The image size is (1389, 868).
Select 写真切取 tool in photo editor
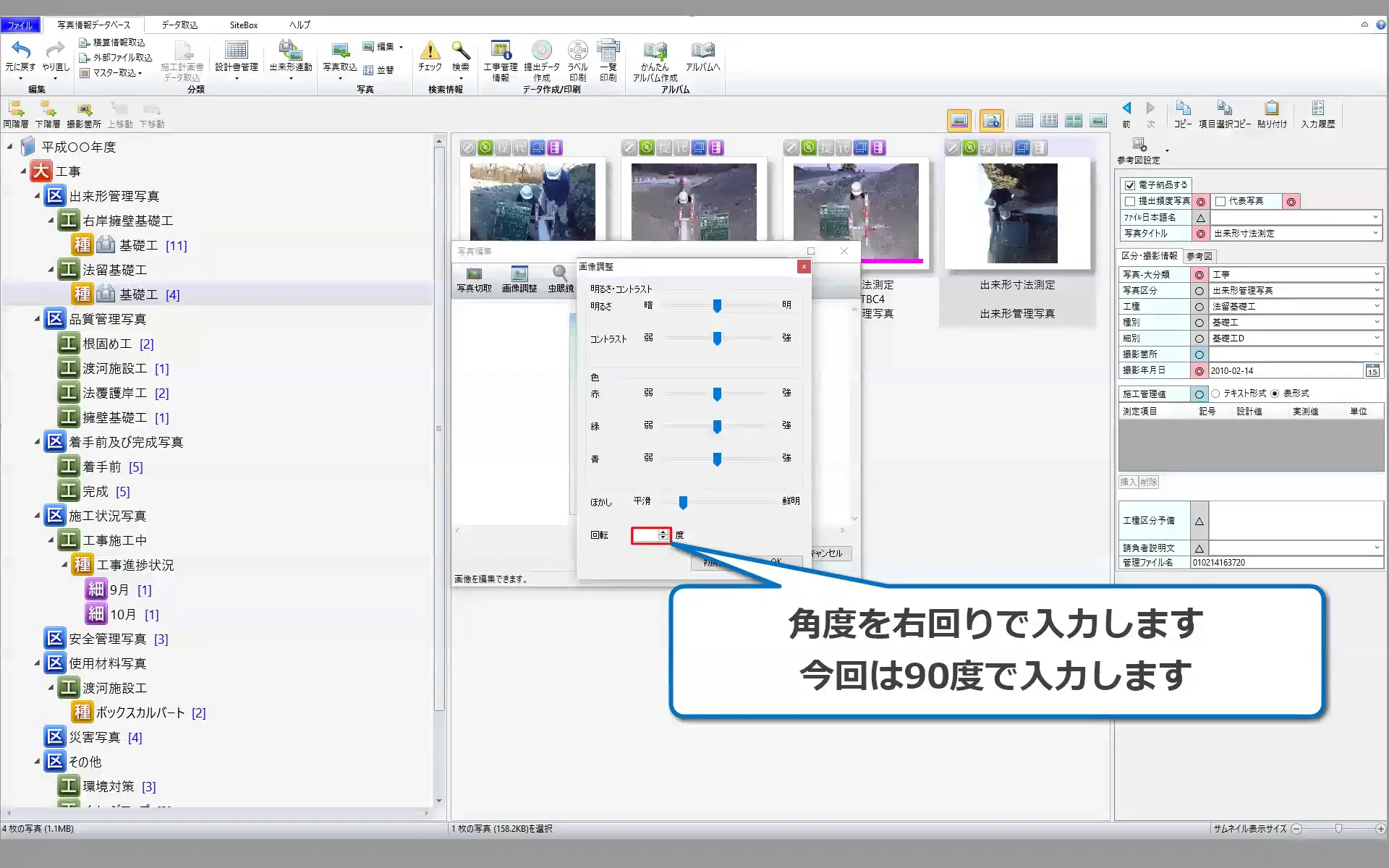474,274
